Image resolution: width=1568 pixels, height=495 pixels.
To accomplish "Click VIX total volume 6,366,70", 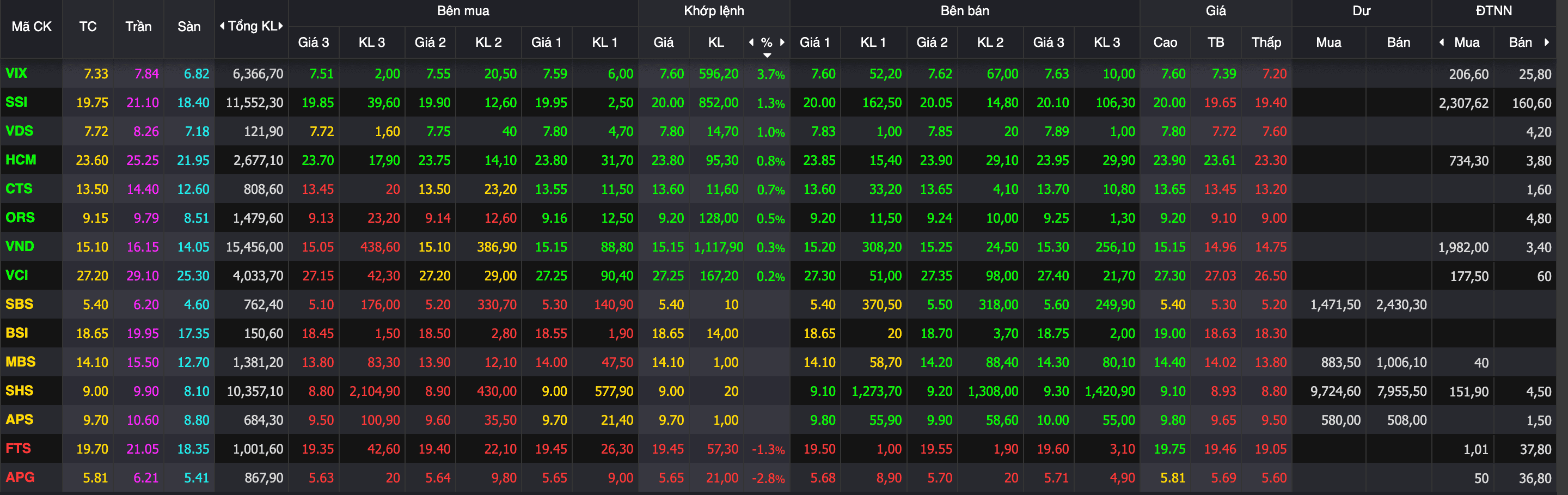I will coord(258,74).
